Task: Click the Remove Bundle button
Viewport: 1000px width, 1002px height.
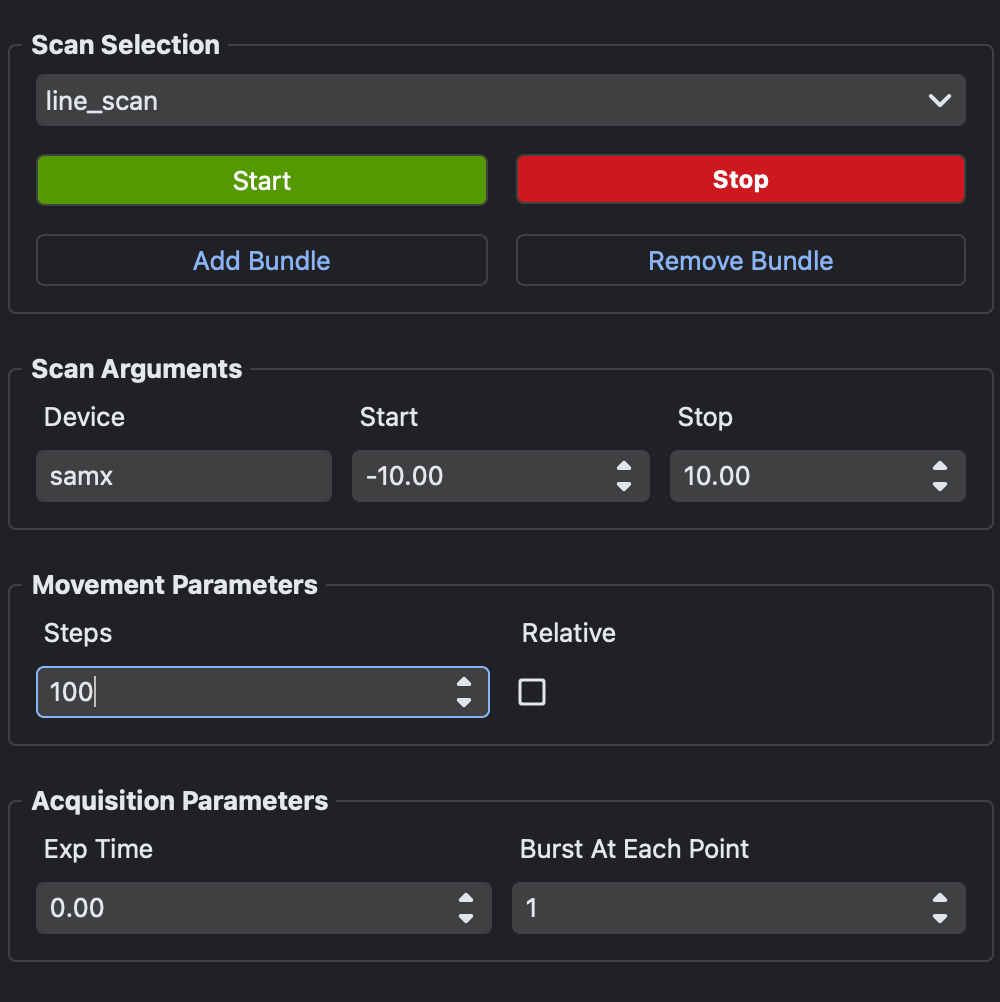Action: (740, 260)
